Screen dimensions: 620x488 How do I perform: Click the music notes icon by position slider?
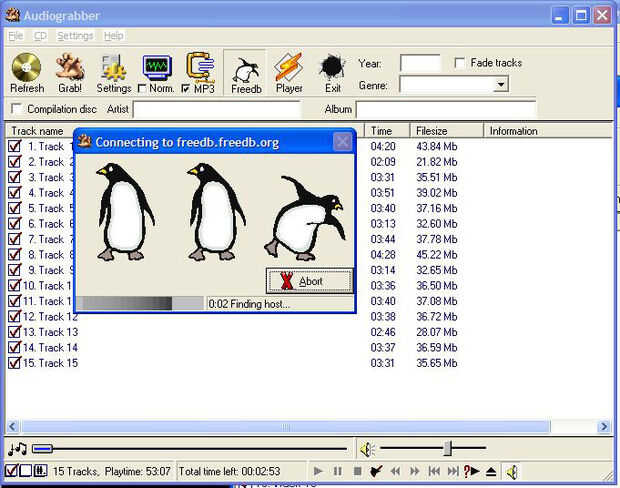pyautogui.click(x=18, y=449)
